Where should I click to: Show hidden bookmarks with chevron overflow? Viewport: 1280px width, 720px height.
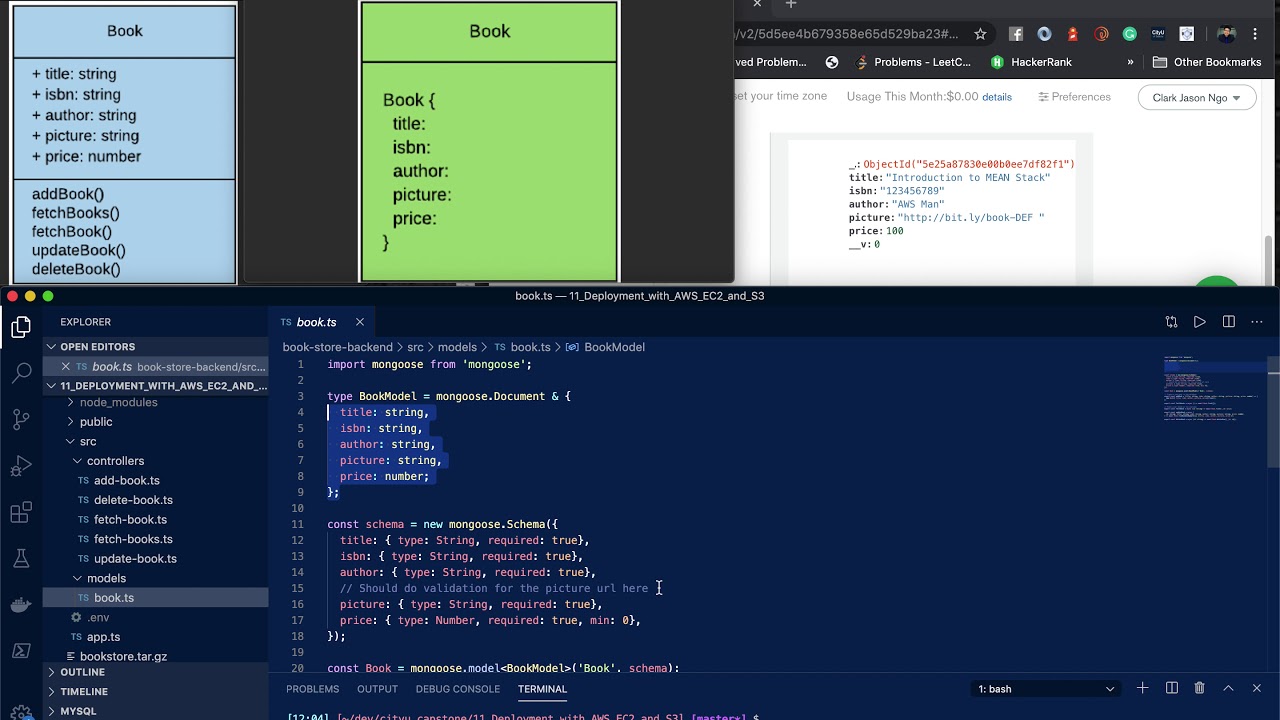1130,62
